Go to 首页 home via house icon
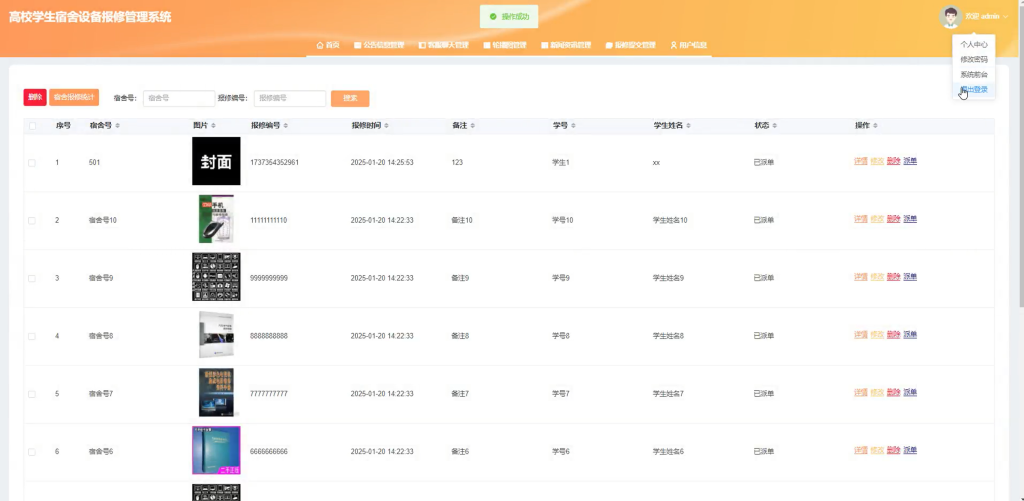 [320, 45]
